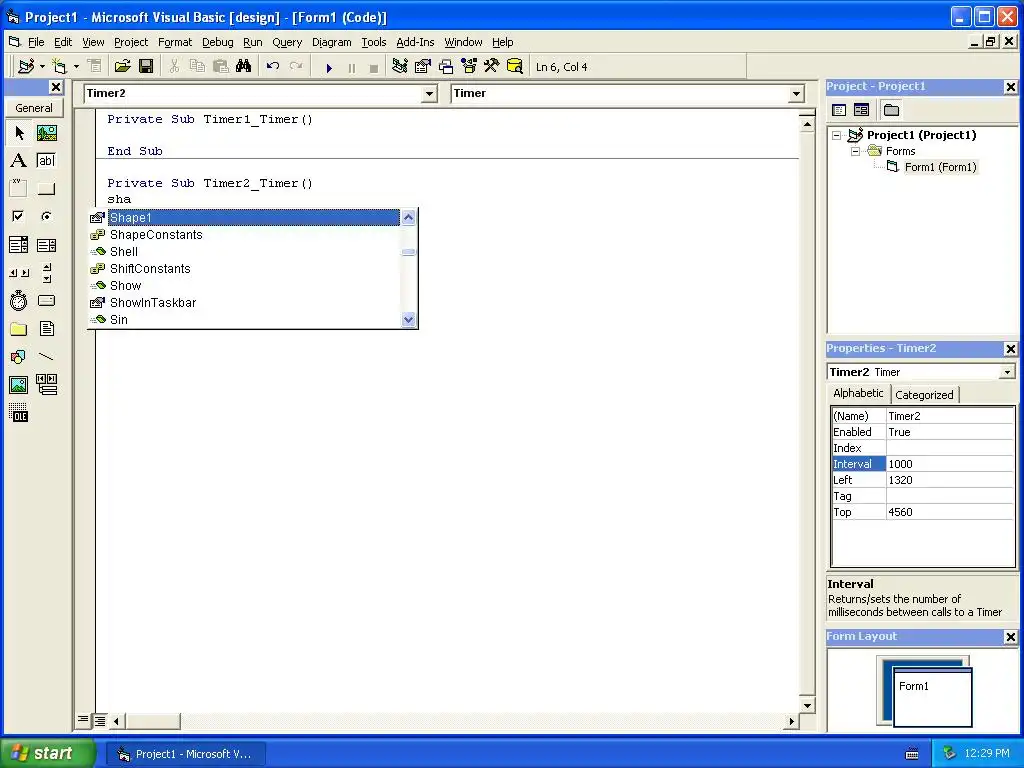Collapse the Forms folder node
The image size is (1024, 768).
click(855, 152)
